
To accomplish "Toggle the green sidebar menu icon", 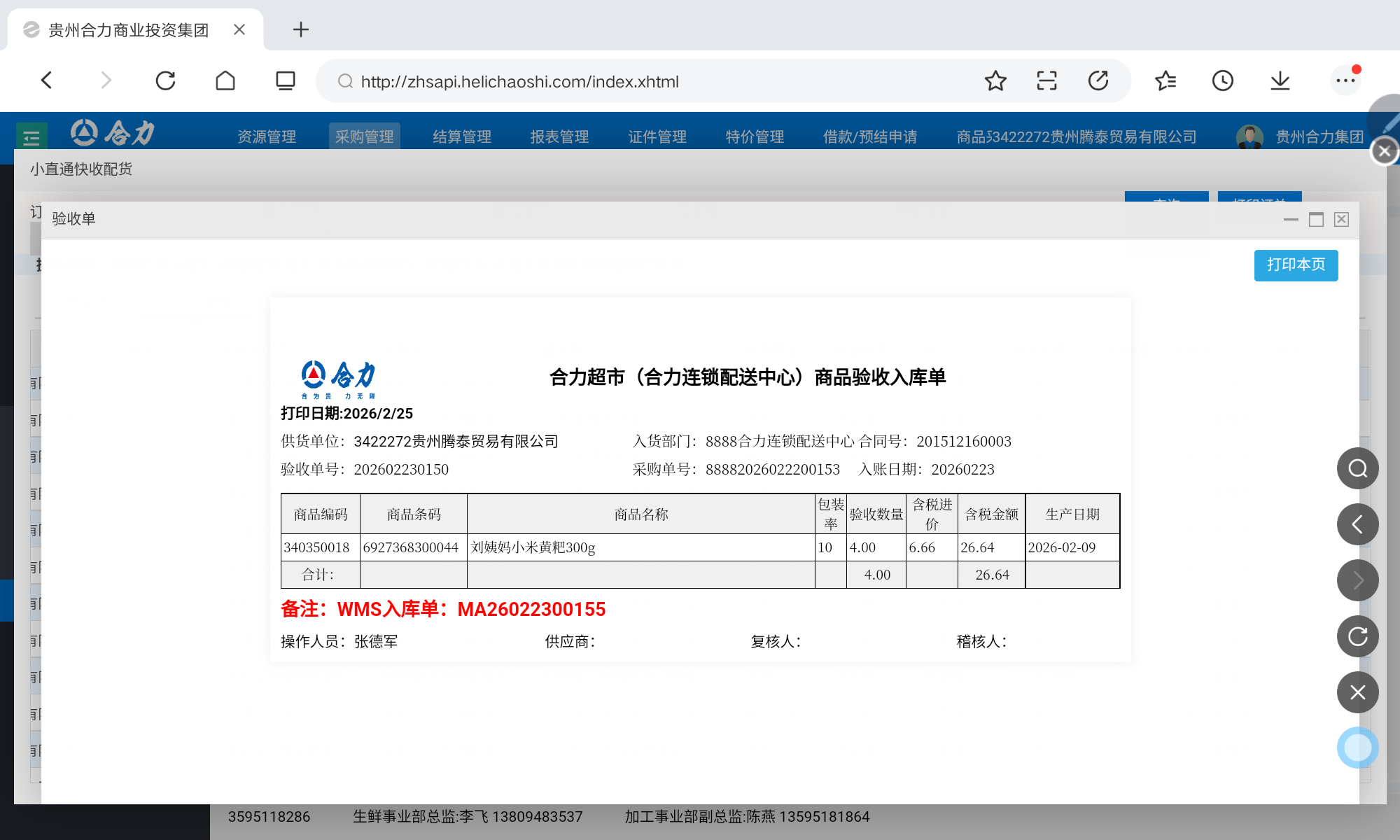I will click(x=31, y=137).
